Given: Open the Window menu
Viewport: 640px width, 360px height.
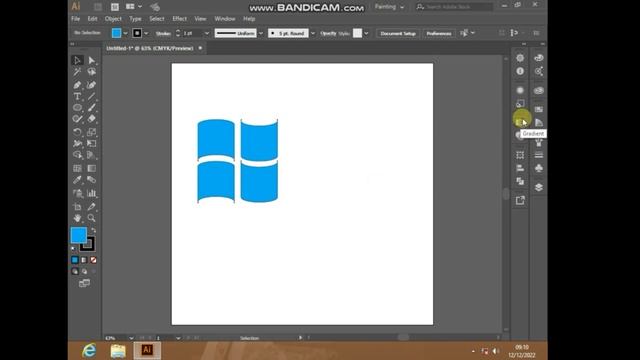Looking at the screenshot, I should 225,19.
